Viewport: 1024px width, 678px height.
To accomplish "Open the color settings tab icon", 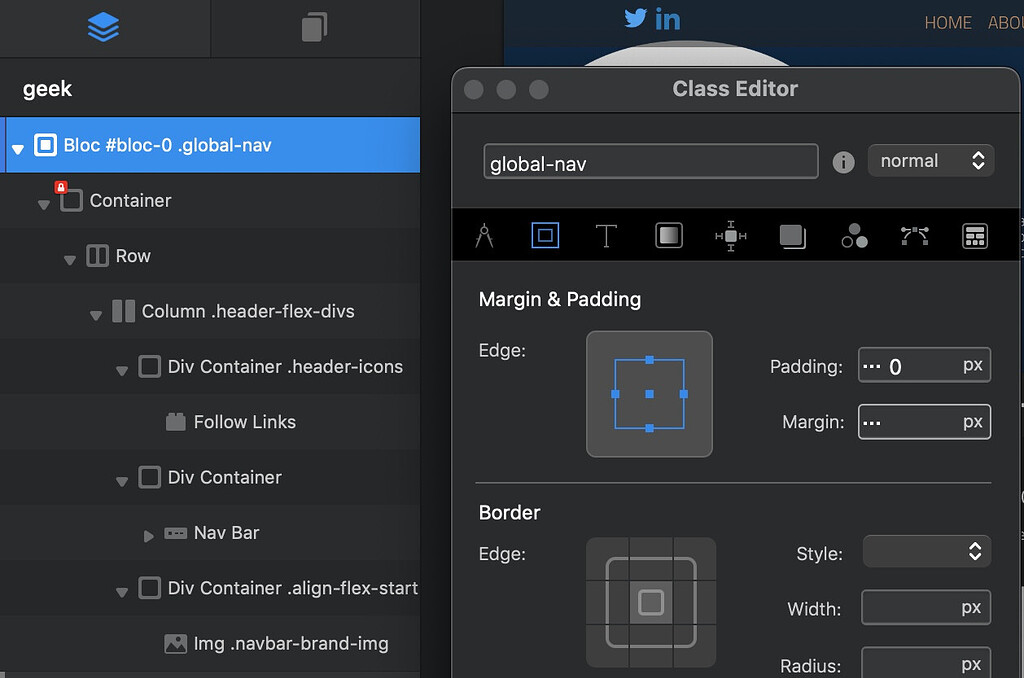I will (854, 236).
